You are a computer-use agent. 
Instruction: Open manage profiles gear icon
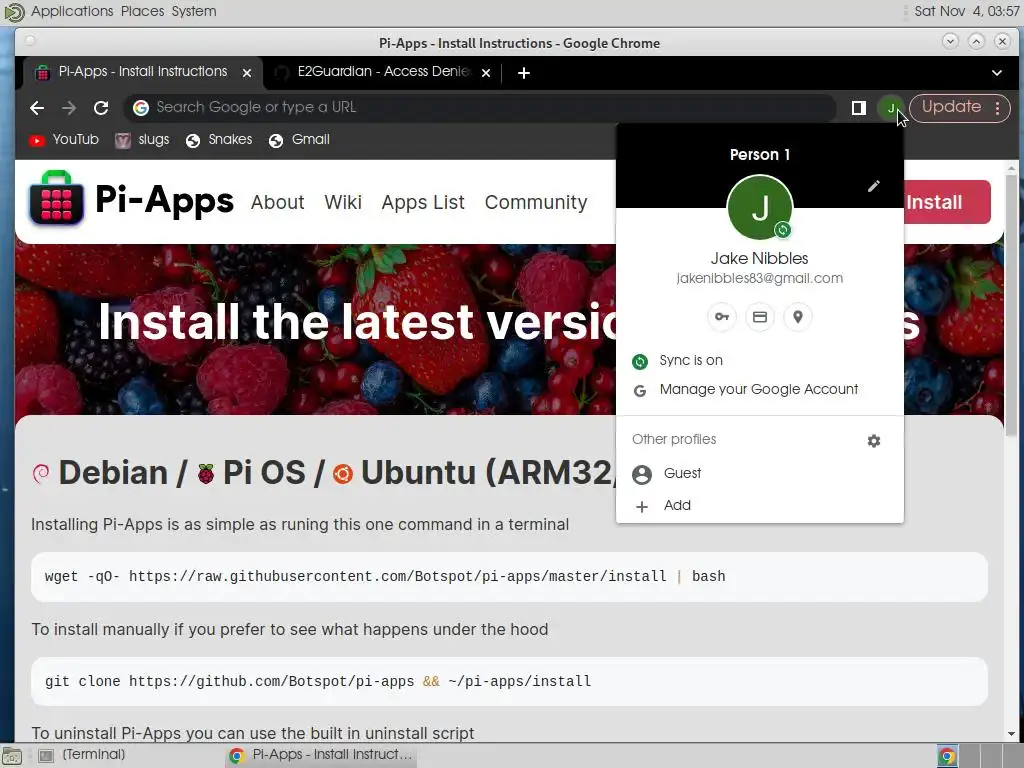point(874,441)
